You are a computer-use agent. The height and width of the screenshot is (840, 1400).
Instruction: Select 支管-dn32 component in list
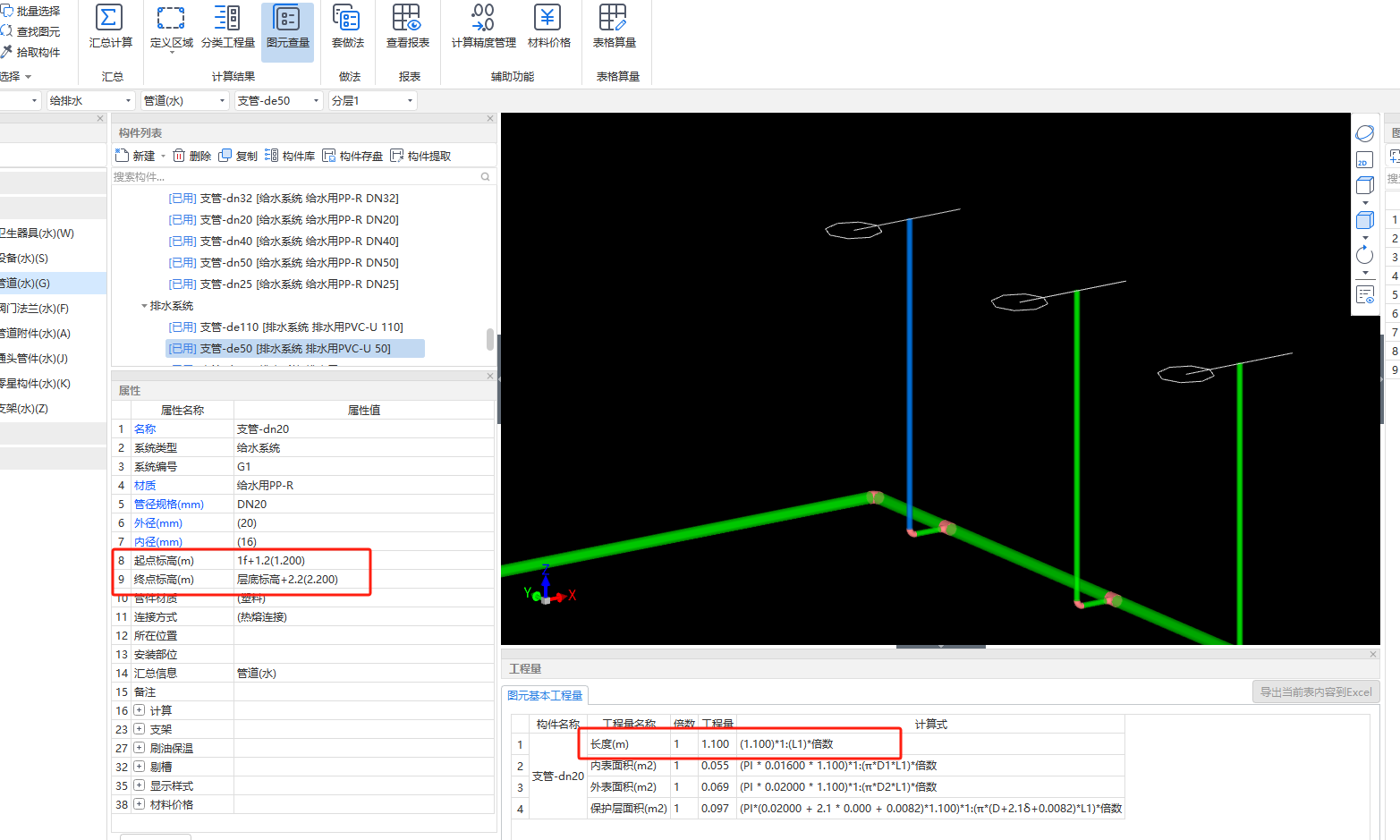pyautogui.click(x=284, y=199)
